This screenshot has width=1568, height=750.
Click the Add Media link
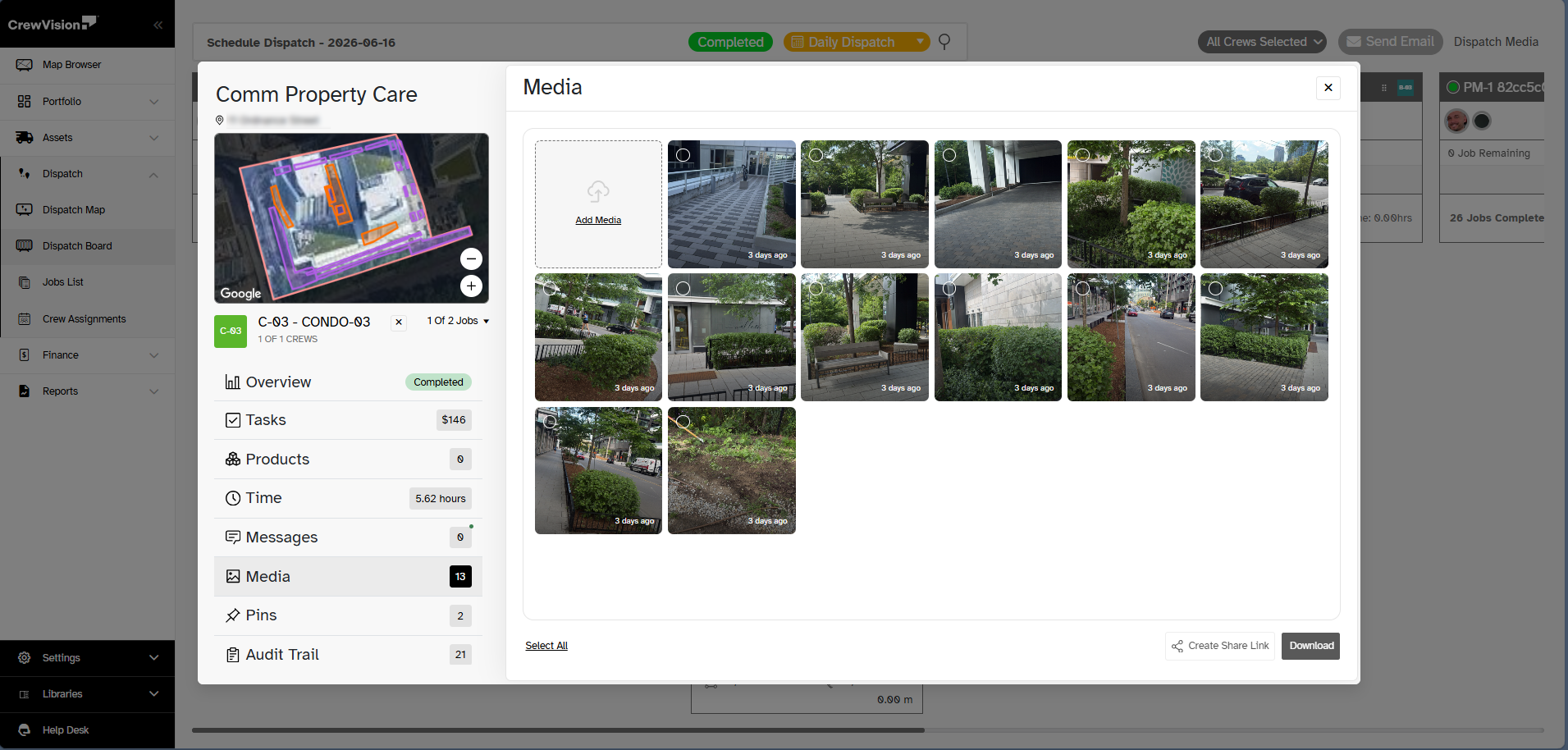598,221
